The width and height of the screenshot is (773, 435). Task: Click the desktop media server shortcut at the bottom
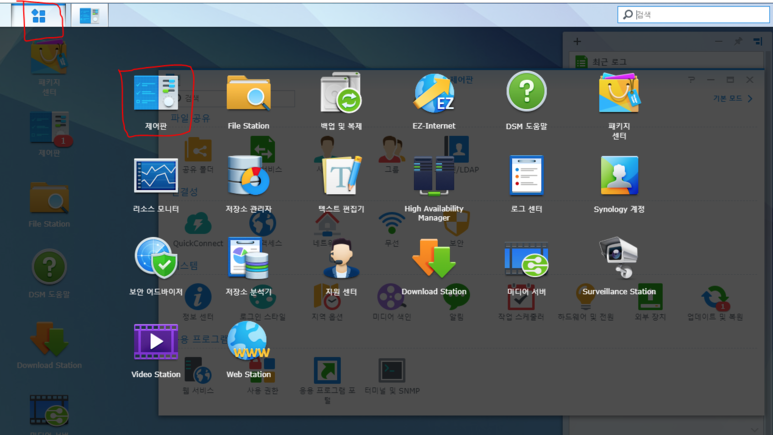(x=49, y=413)
